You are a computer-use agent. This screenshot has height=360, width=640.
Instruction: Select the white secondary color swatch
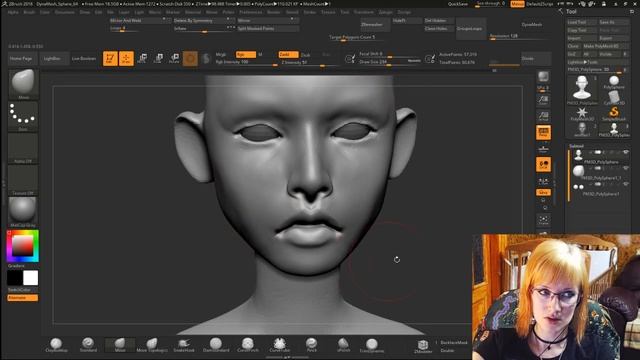[31, 278]
